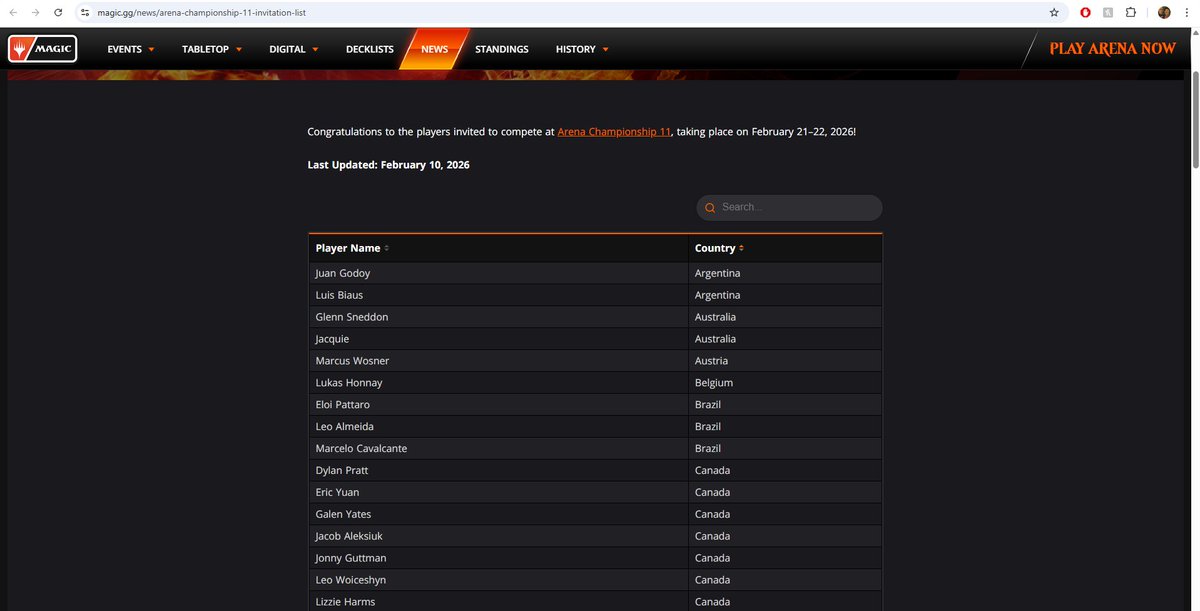Select the Jacob Aleksiuk cell
Screen dimensions: 1200x611
click(498, 536)
